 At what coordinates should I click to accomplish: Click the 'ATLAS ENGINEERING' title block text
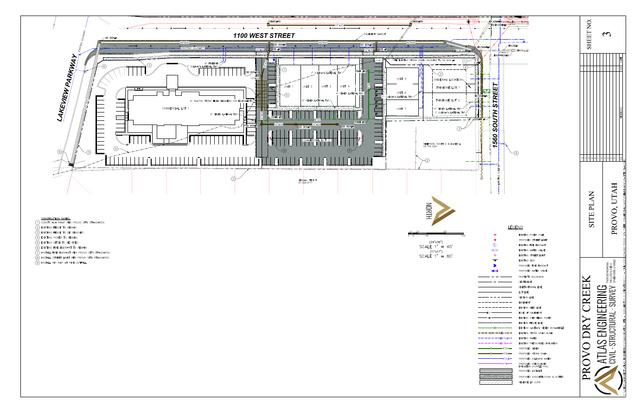pos(602,324)
